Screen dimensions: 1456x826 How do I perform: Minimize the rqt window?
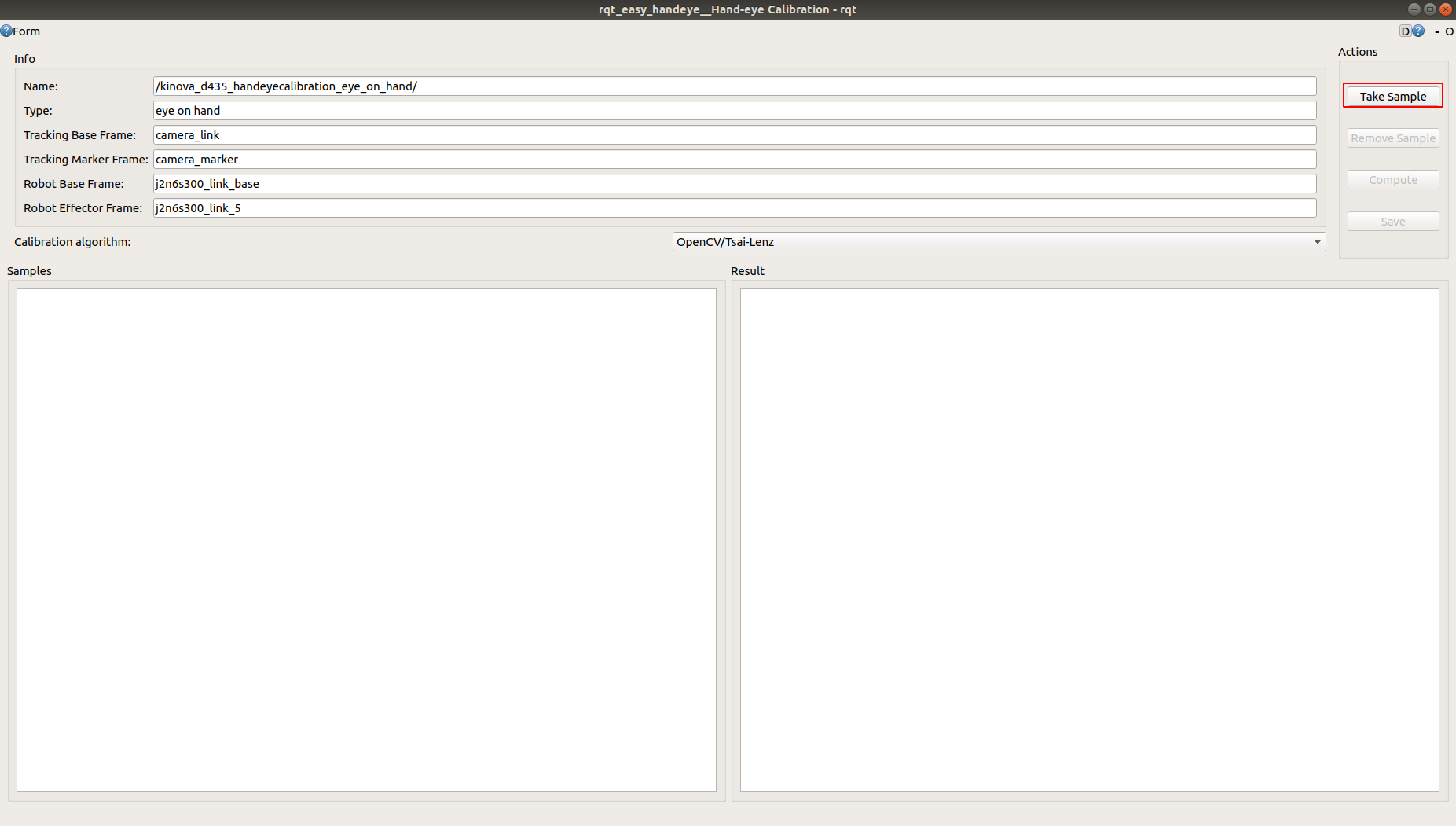coord(1414,9)
